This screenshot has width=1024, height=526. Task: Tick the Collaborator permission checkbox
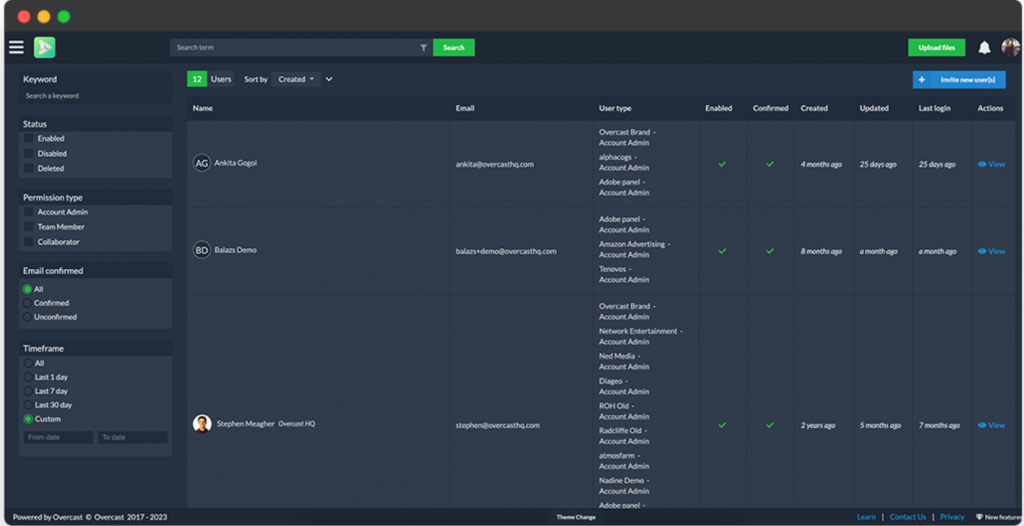click(x=29, y=242)
